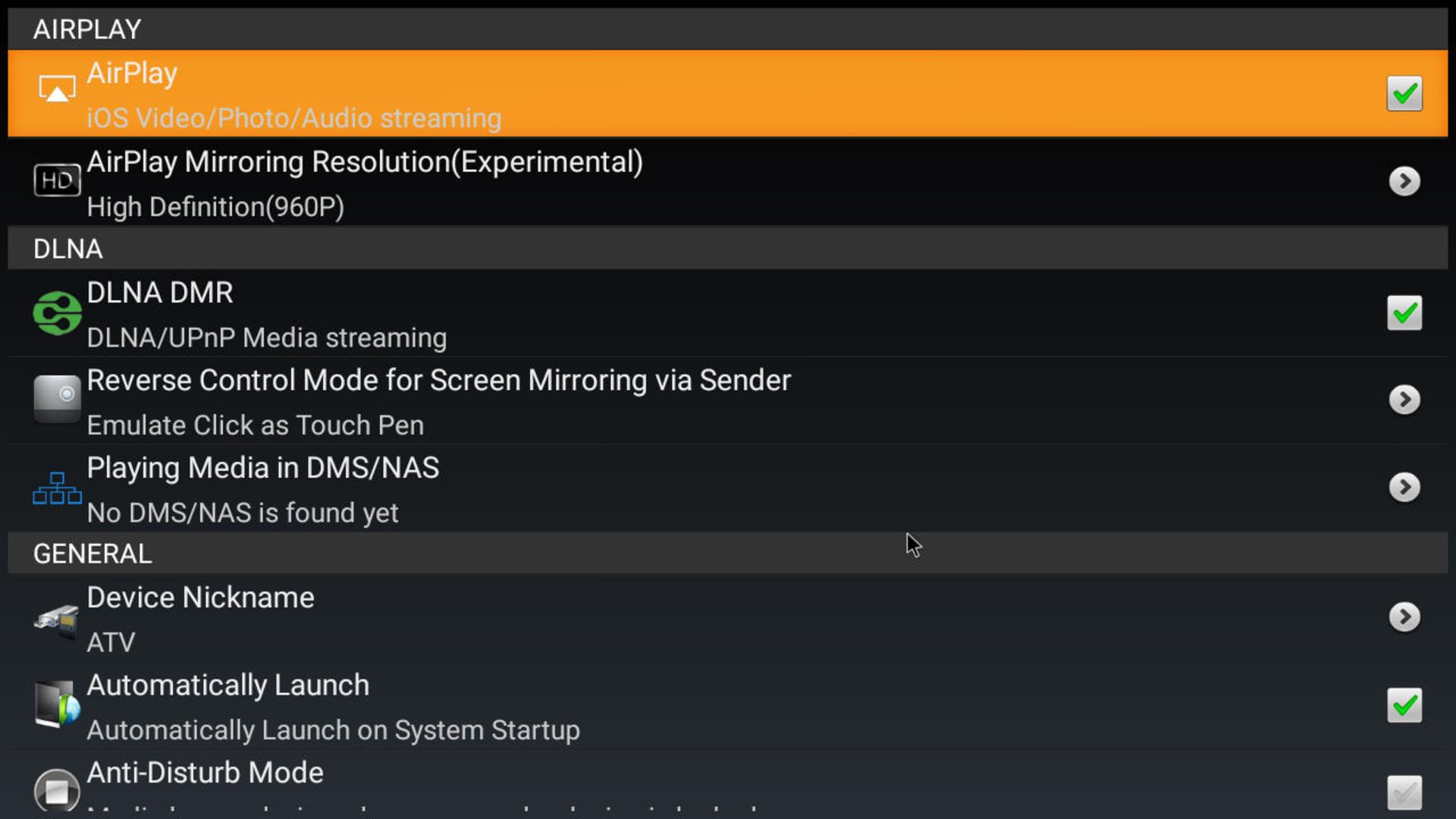
Task: Click the HD resolution icon
Action: click(56, 180)
